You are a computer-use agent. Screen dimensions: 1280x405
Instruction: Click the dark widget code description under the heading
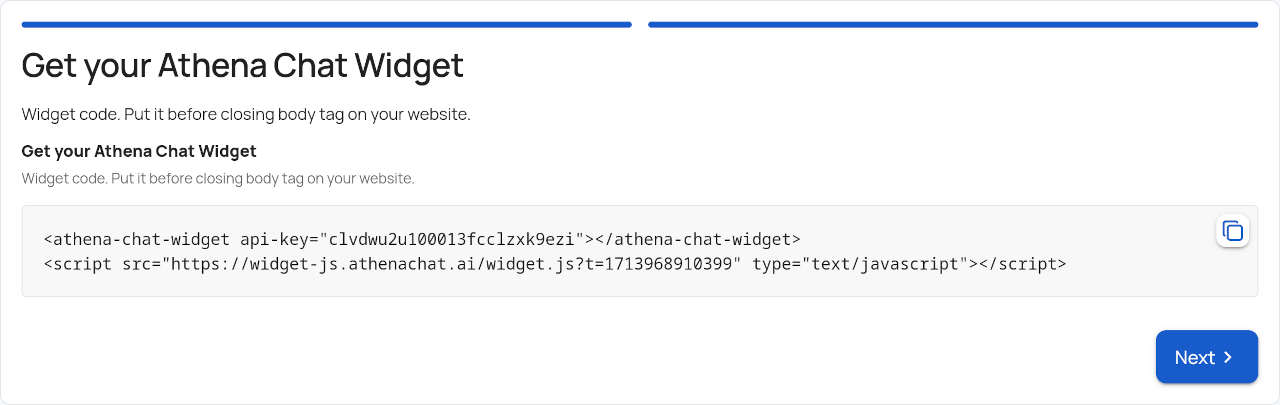pyautogui.click(x=245, y=114)
